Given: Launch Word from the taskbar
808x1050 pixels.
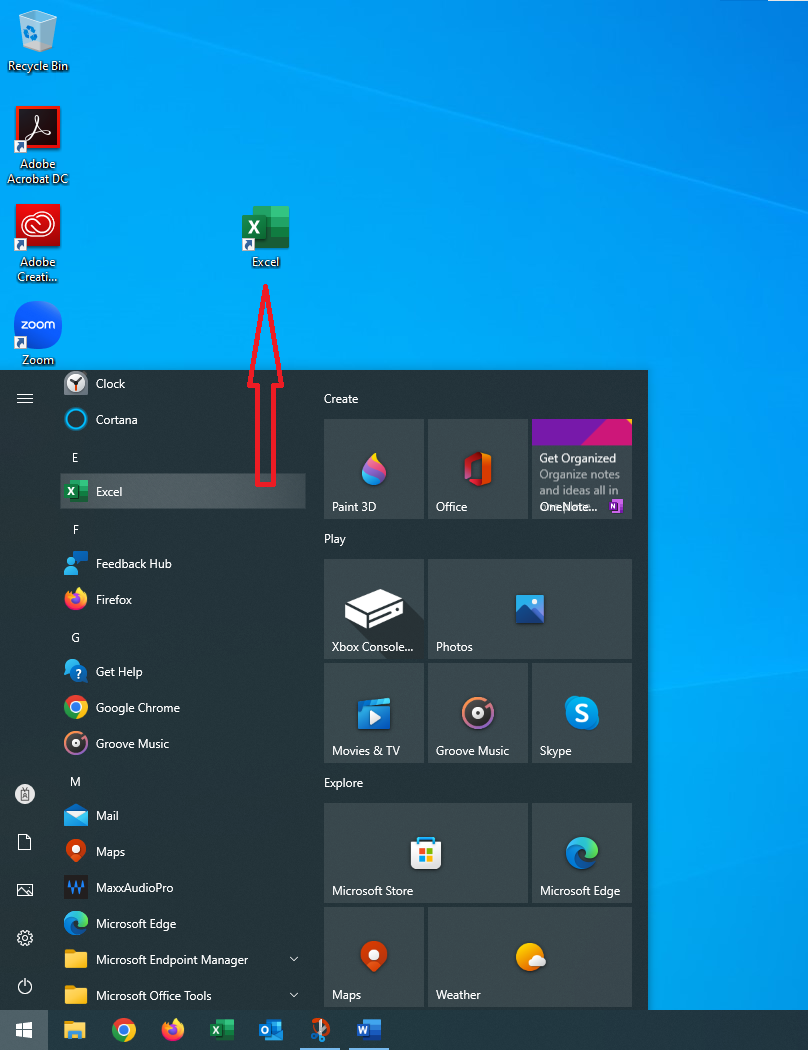Looking at the screenshot, I should pos(368,1030).
